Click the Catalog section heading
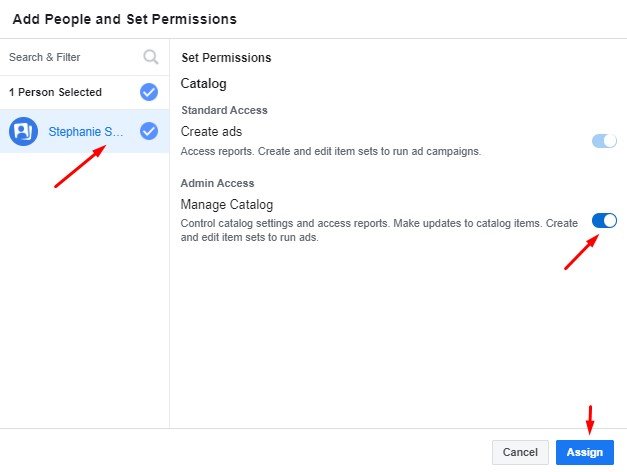Image resolution: width=627 pixels, height=472 pixels. click(203, 84)
